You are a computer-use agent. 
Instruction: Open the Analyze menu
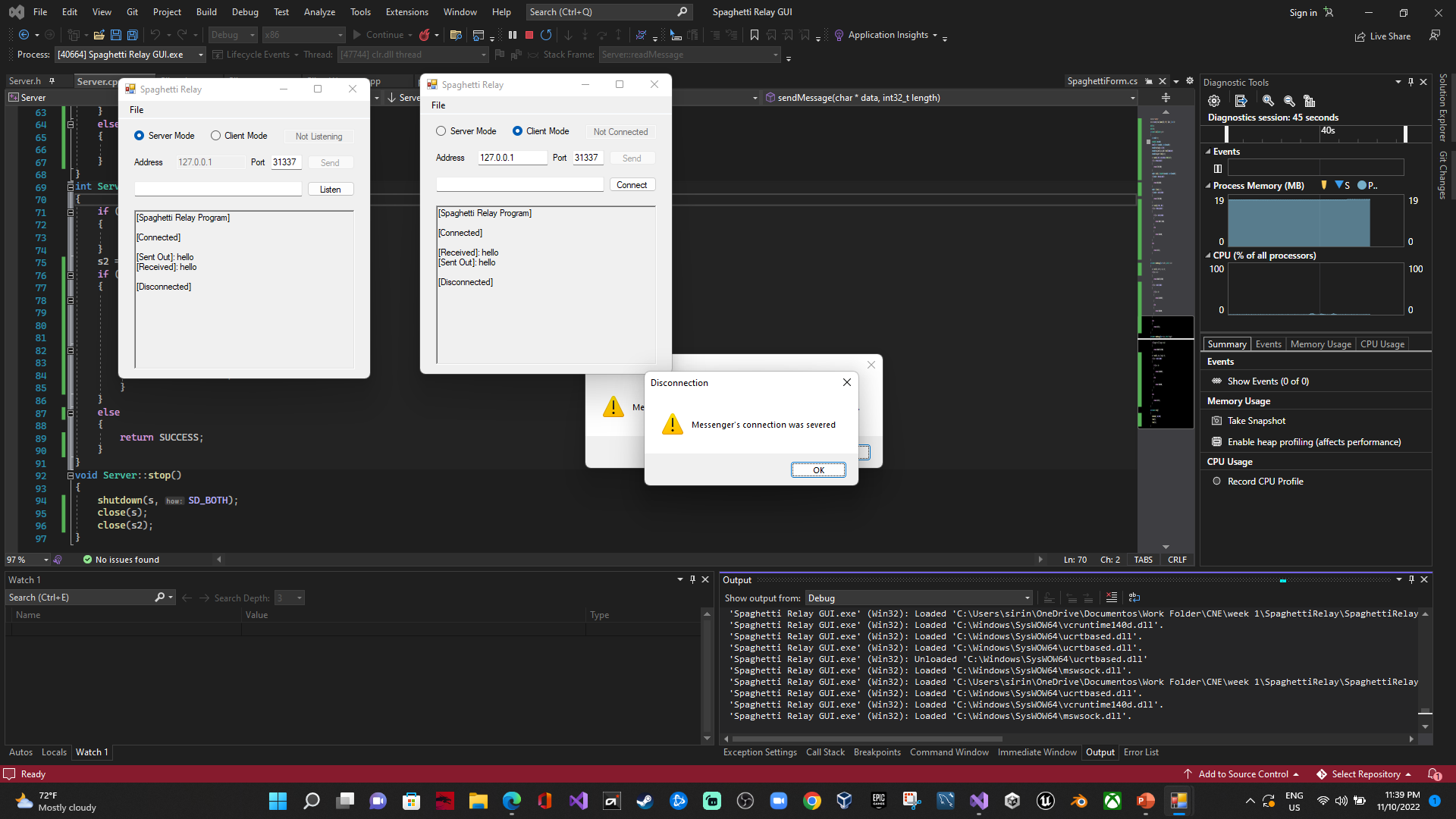[x=319, y=12]
